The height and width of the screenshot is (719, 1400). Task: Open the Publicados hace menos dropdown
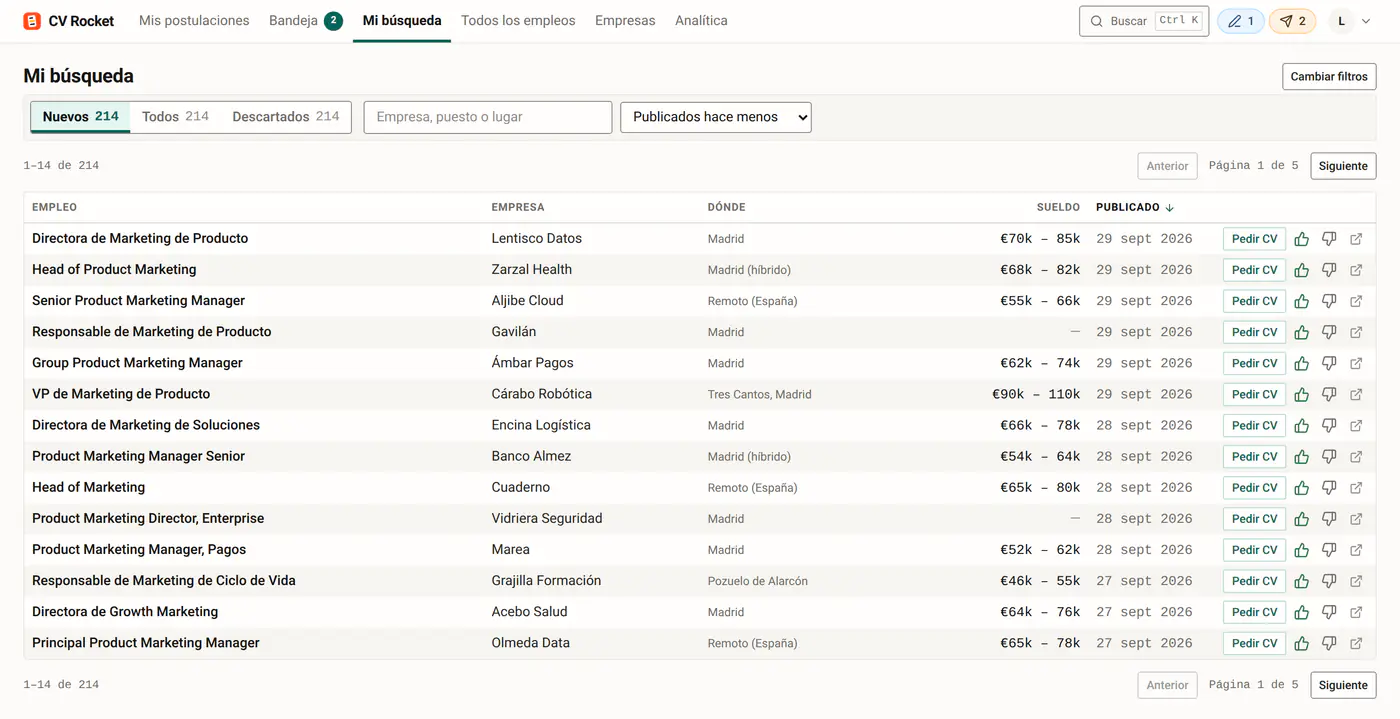[x=716, y=117]
